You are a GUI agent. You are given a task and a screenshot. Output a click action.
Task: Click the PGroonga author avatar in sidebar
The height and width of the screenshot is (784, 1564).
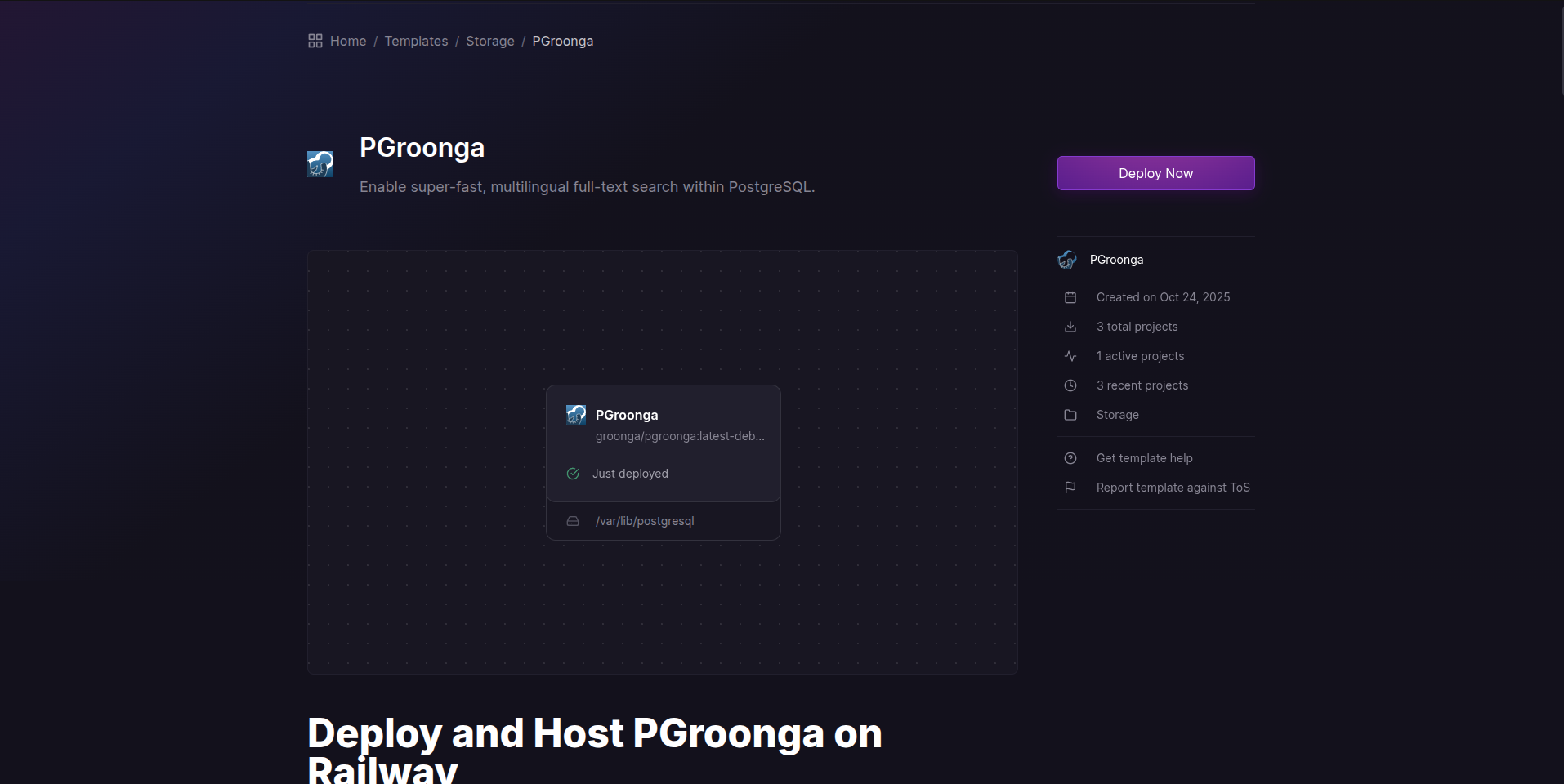[x=1067, y=260]
